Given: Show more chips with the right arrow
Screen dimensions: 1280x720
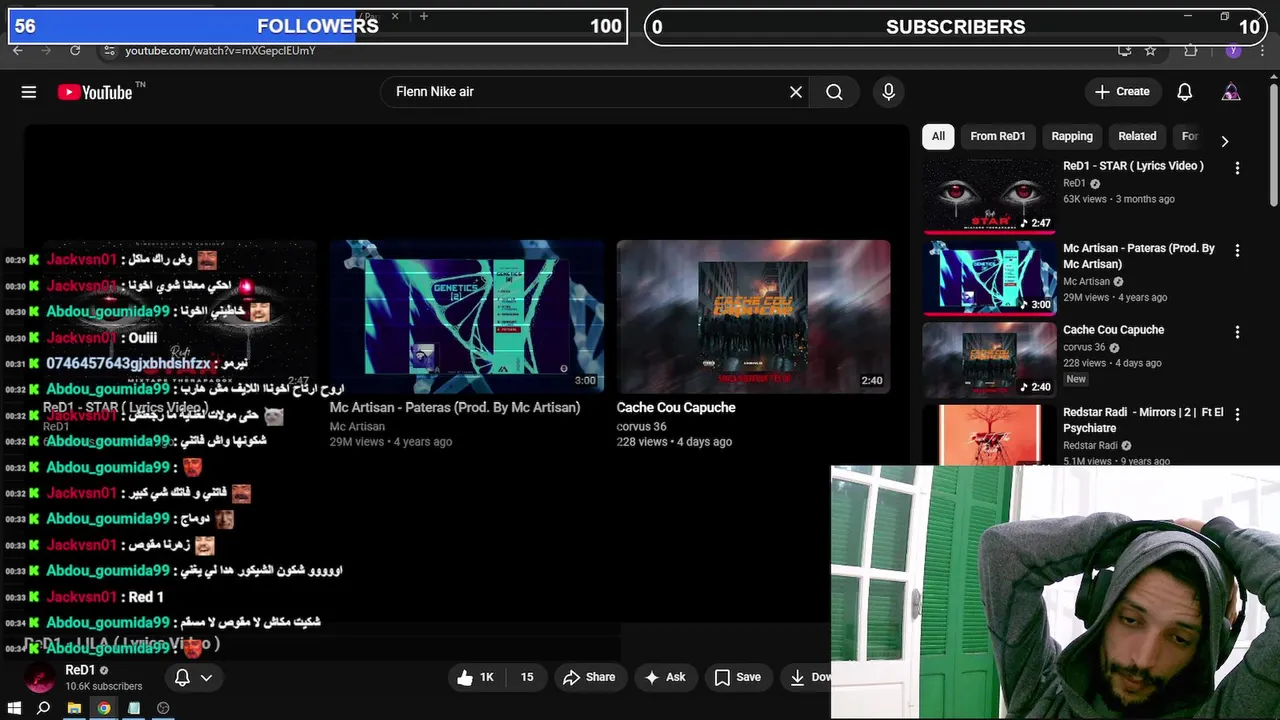Looking at the screenshot, I should [x=1225, y=141].
